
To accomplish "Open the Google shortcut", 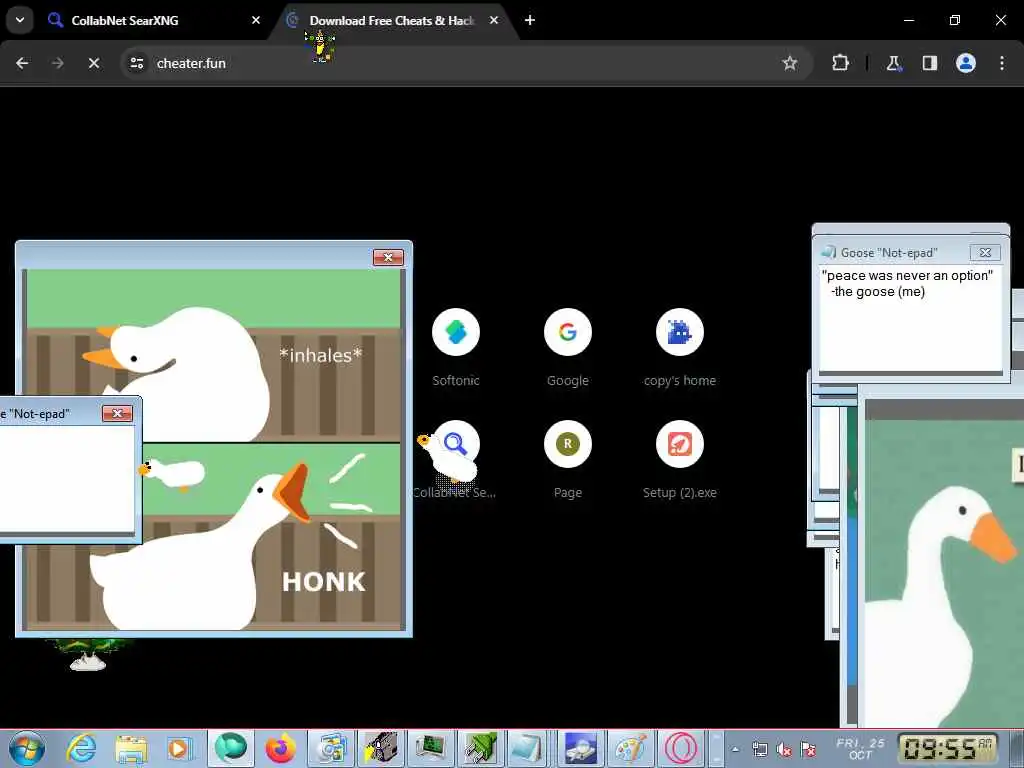I will click(x=568, y=347).
